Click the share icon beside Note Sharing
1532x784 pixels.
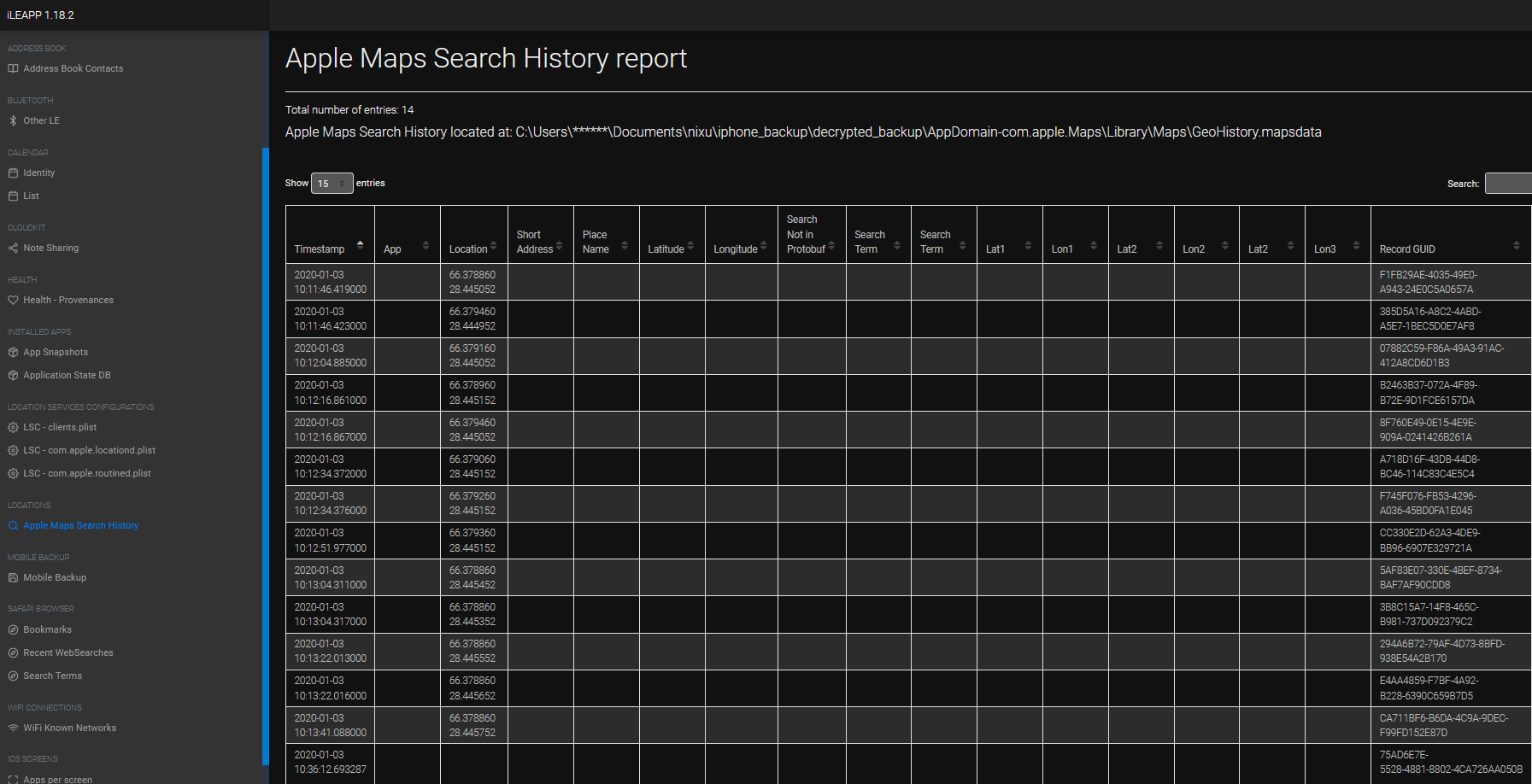point(13,248)
